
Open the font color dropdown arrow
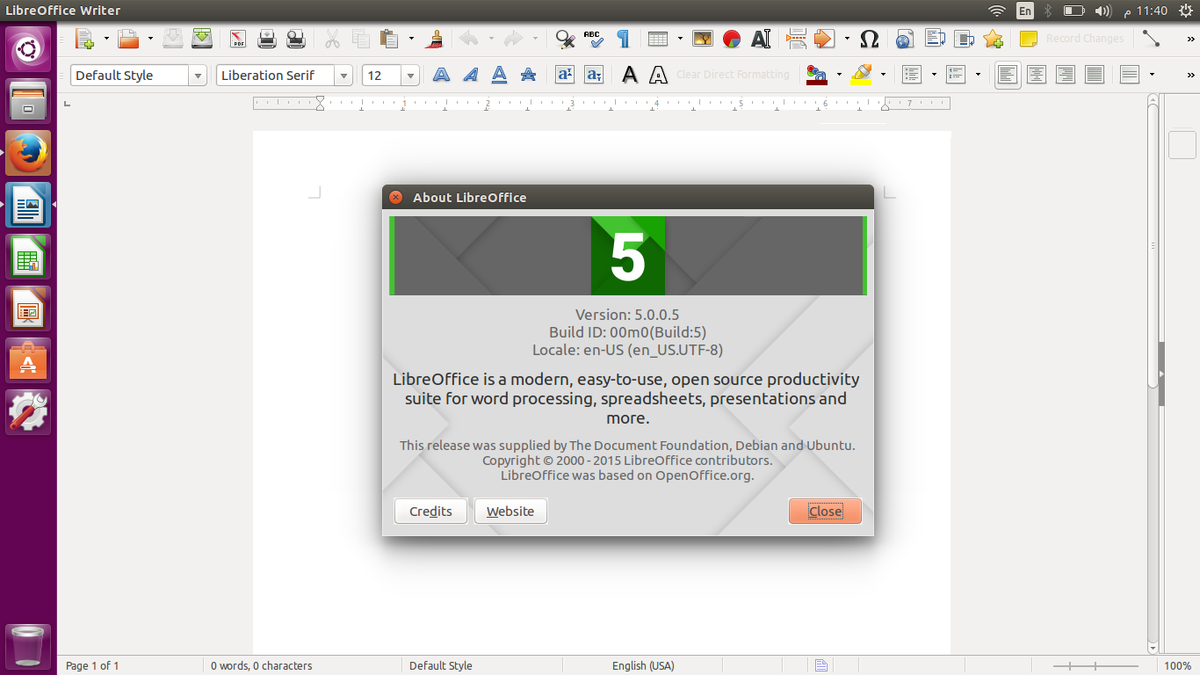click(838, 75)
